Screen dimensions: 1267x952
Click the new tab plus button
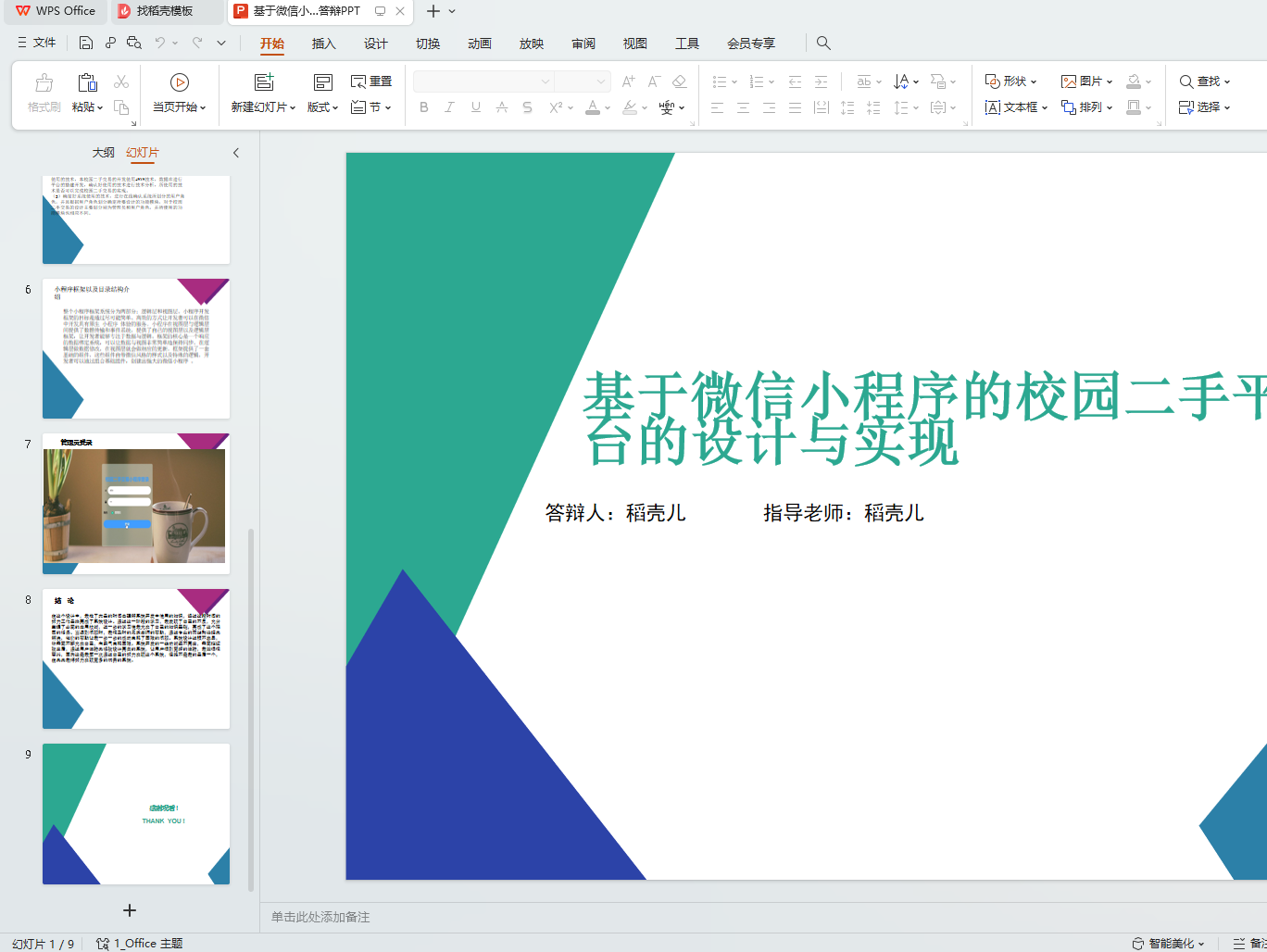(433, 11)
